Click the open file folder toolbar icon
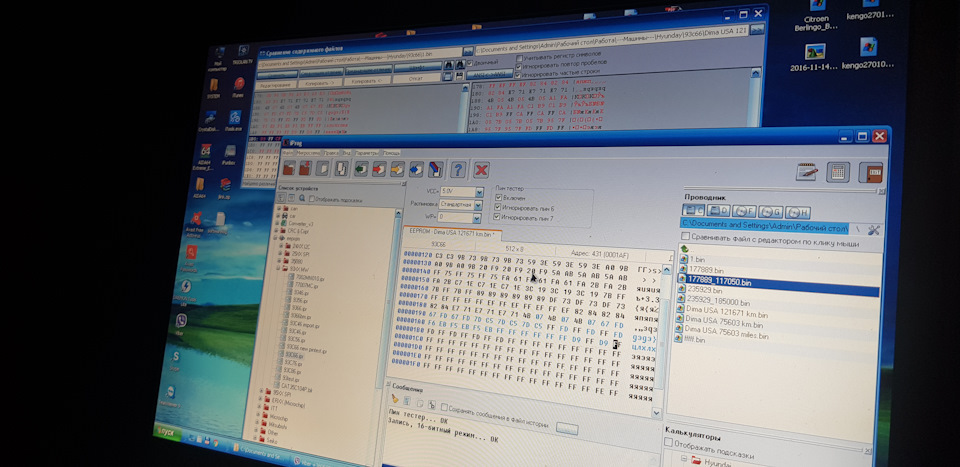Image resolution: width=960 pixels, height=467 pixels. [289, 168]
